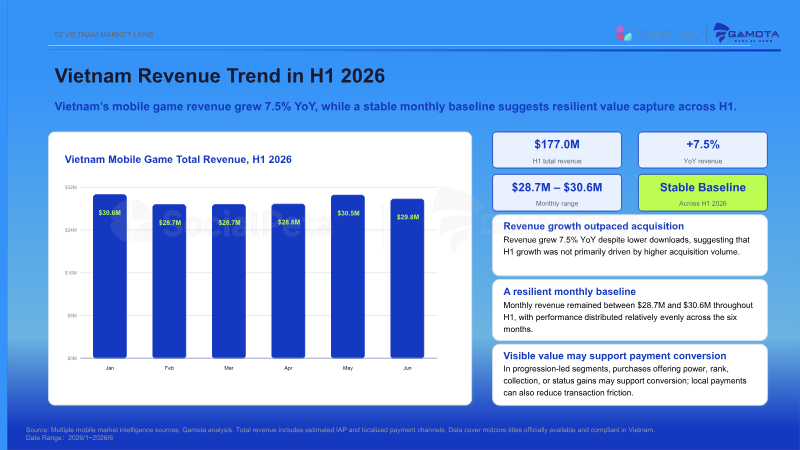The height and width of the screenshot is (450, 800).
Task: Click the 'May' axis label
Action: [x=348, y=368]
